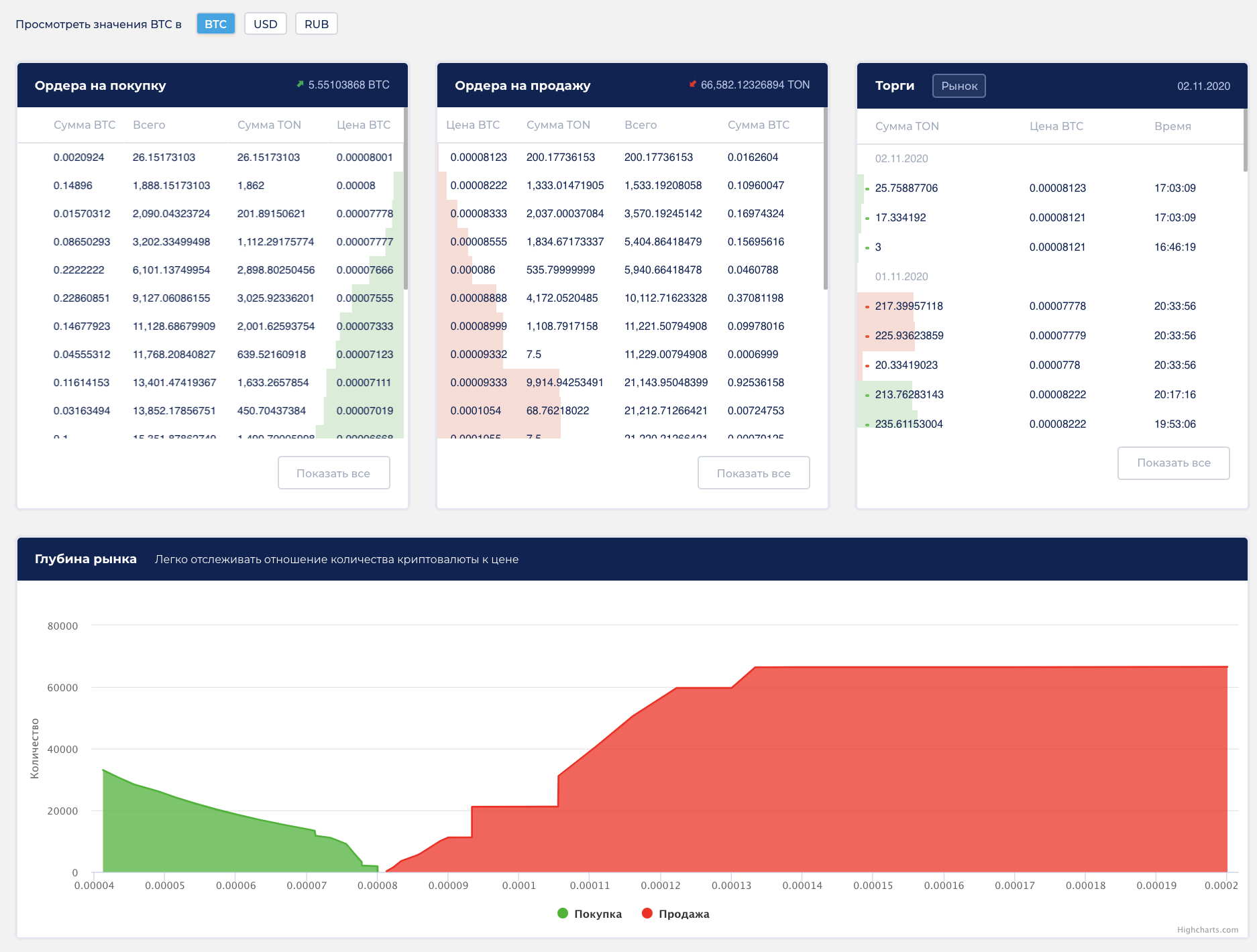Click the green up-arrow icon beside 5.55103868 BTC
This screenshot has width=1257, height=952.
tap(300, 84)
